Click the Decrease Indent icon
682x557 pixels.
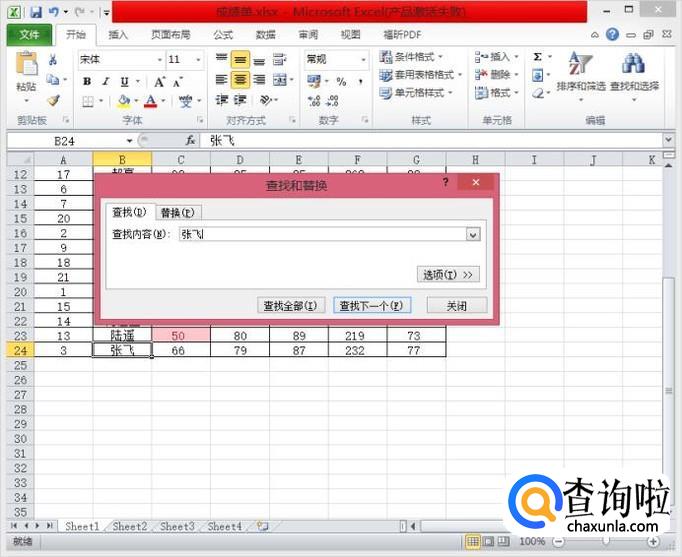pyautogui.click(x=222, y=100)
